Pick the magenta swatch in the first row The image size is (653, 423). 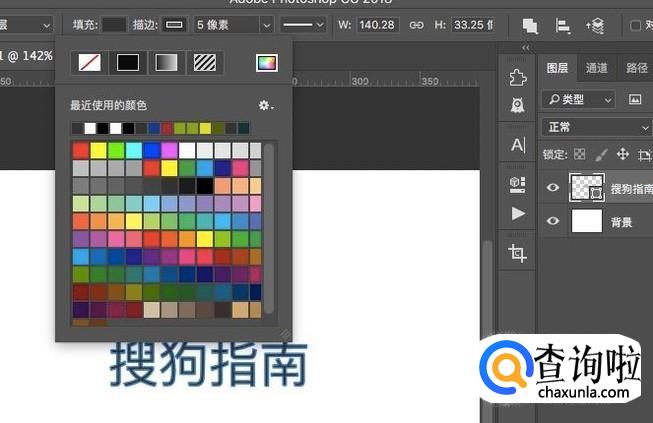pyautogui.click(x=169, y=150)
